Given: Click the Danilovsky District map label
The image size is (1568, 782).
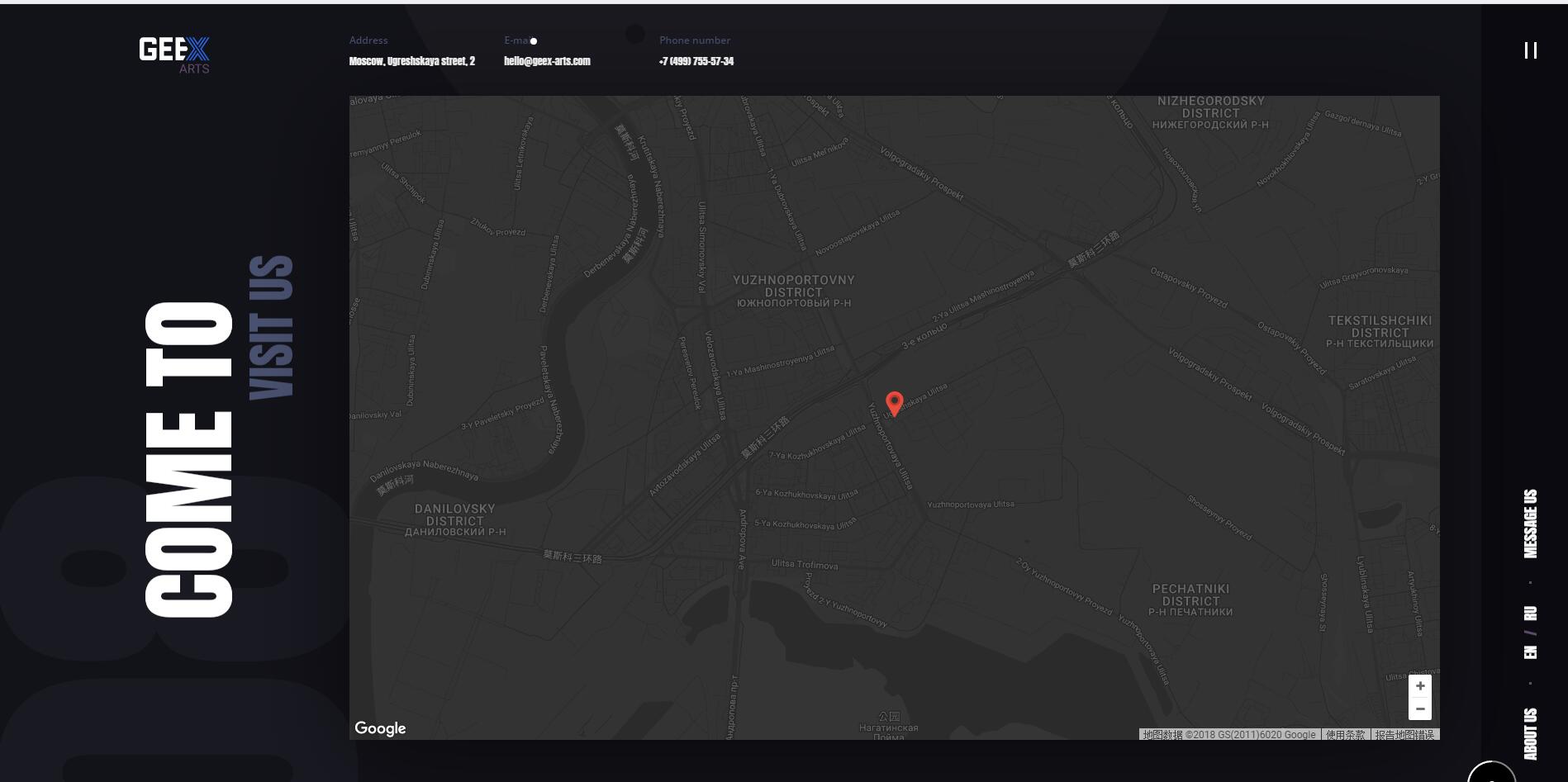Looking at the screenshot, I should click(x=455, y=520).
